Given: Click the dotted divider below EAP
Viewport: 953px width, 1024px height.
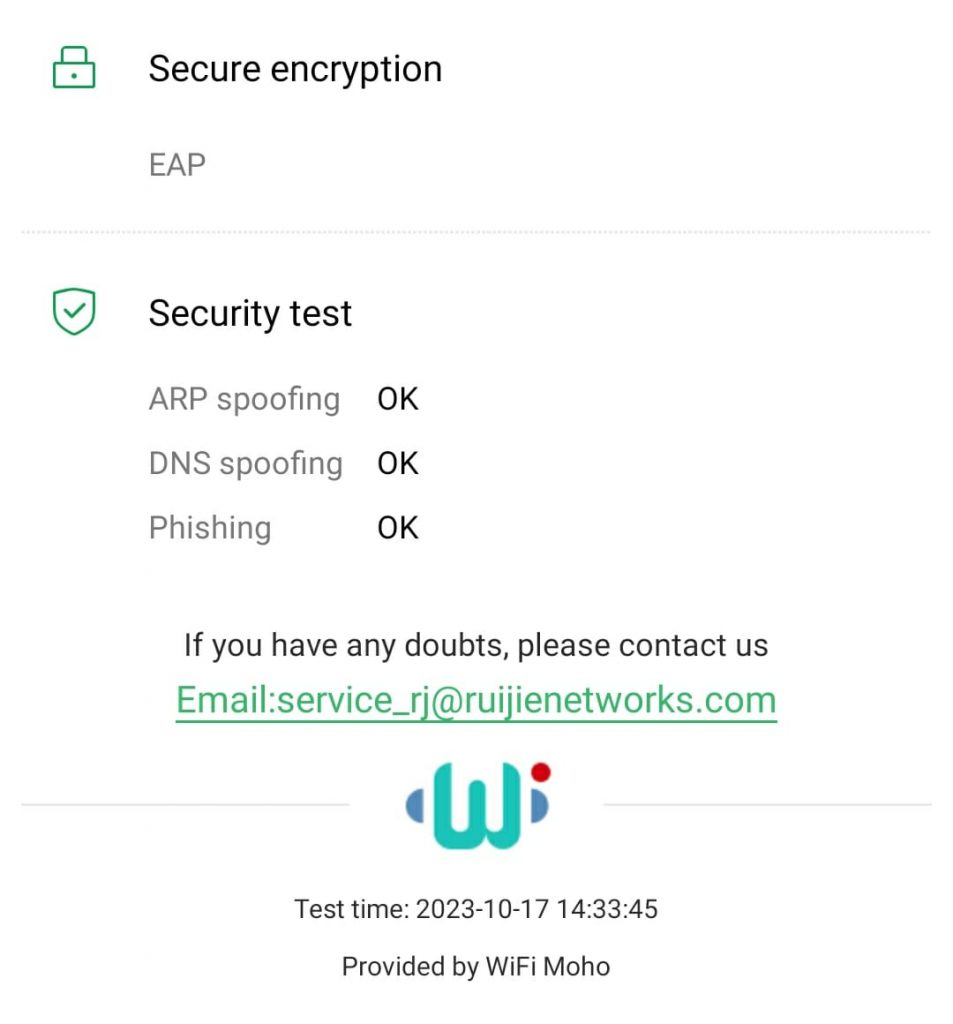Looking at the screenshot, I should coord(476,232).
